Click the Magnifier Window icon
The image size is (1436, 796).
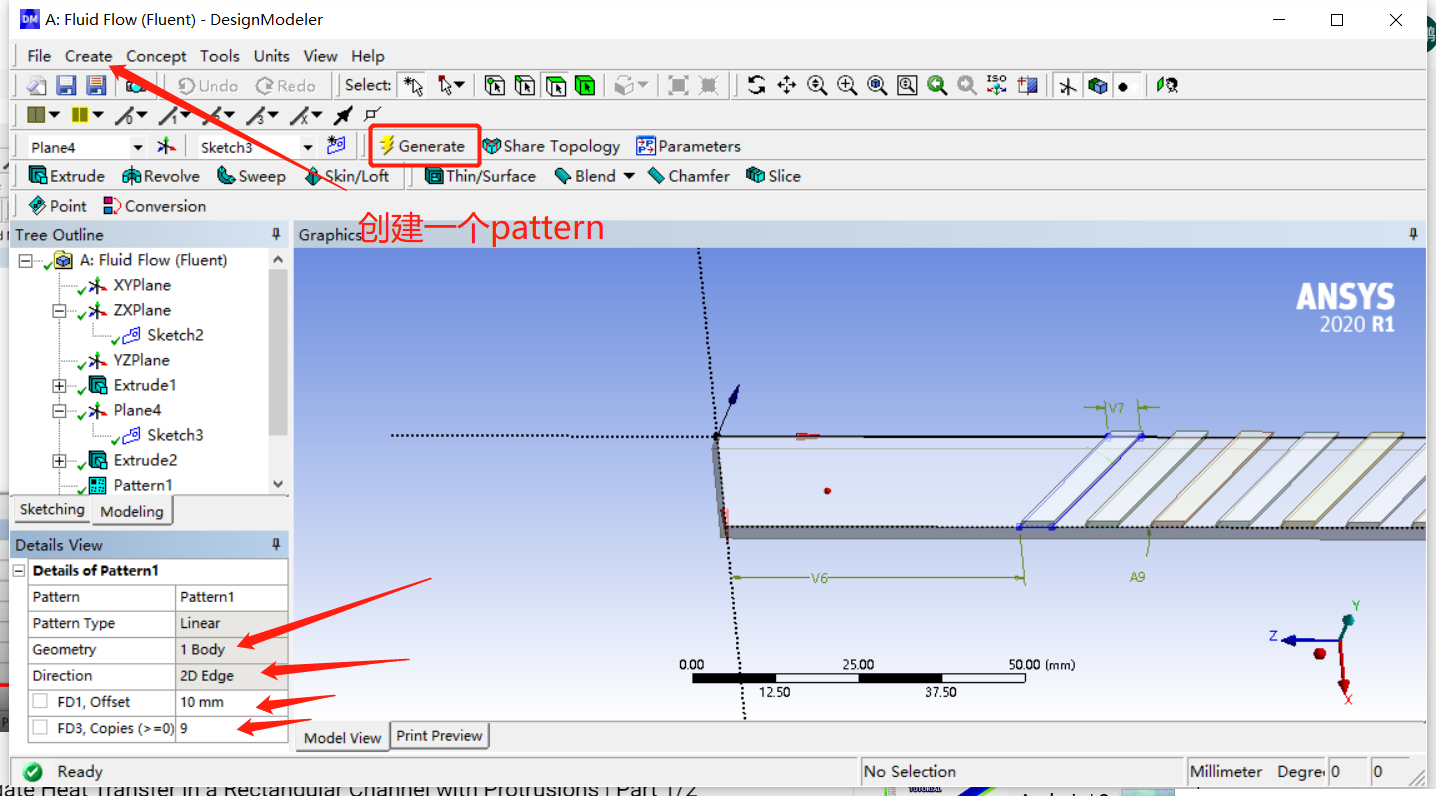tap(907, 86)
